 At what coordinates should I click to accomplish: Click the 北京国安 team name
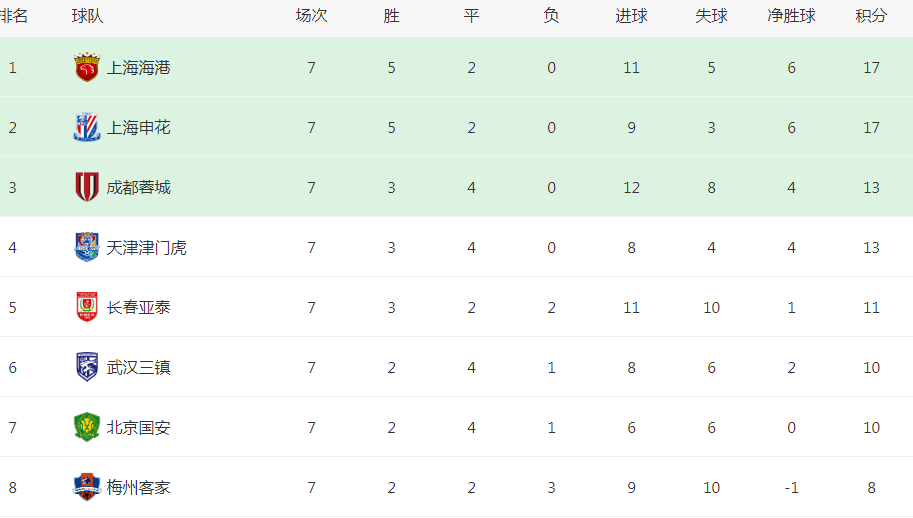tap(139, 427)
